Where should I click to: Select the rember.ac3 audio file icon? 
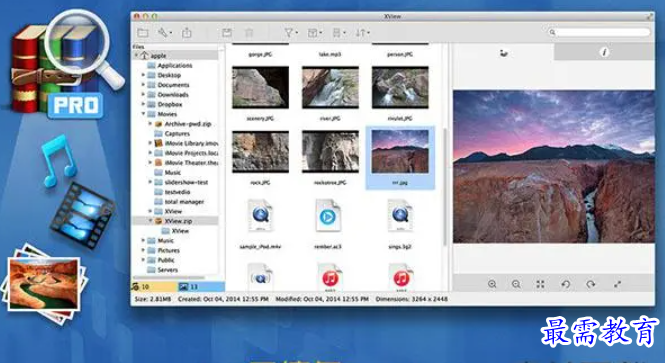point(327,216)
